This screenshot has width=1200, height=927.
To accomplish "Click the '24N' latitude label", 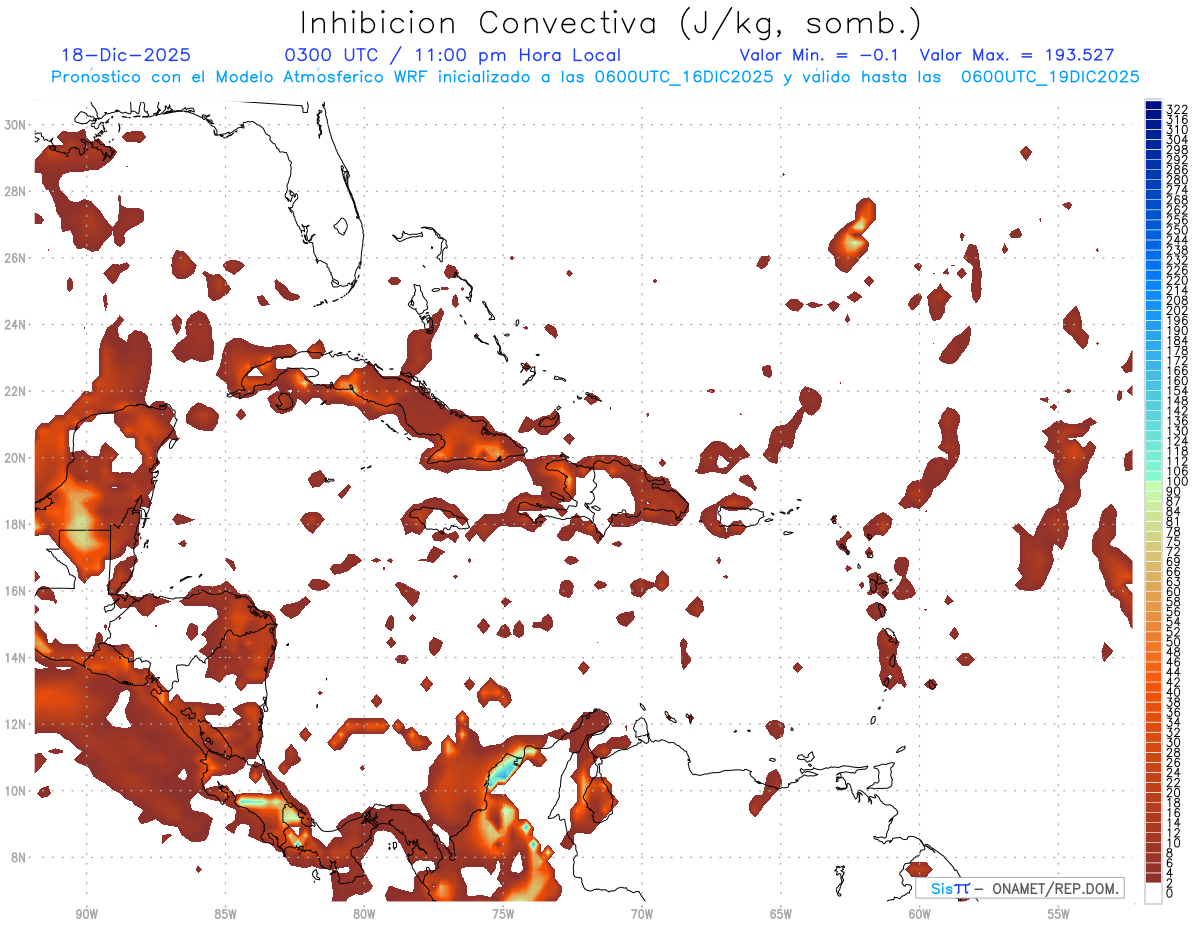I will 17,325.
